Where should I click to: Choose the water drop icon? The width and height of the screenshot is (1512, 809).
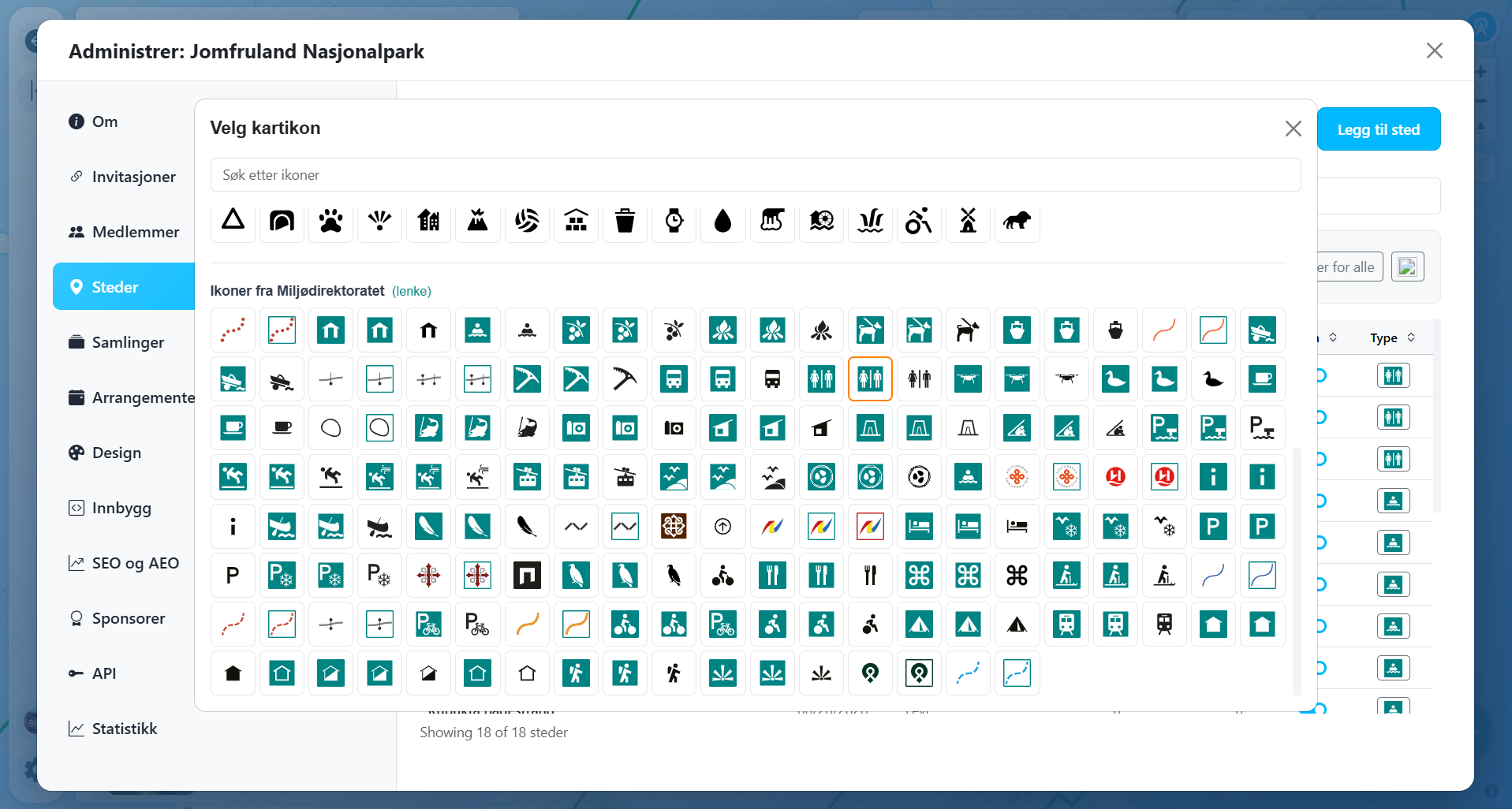coord(723,221)
